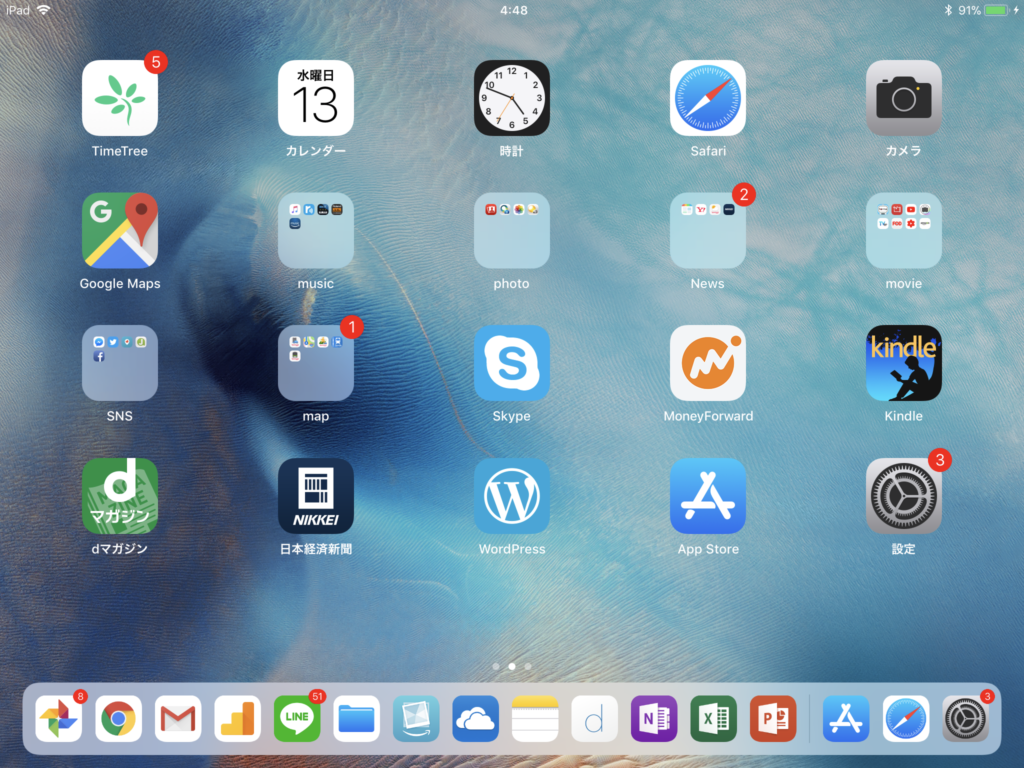Image resolution: width=1024 pixels, height=768 pixels.
Task: Open the movie folder
Action: 903,231
